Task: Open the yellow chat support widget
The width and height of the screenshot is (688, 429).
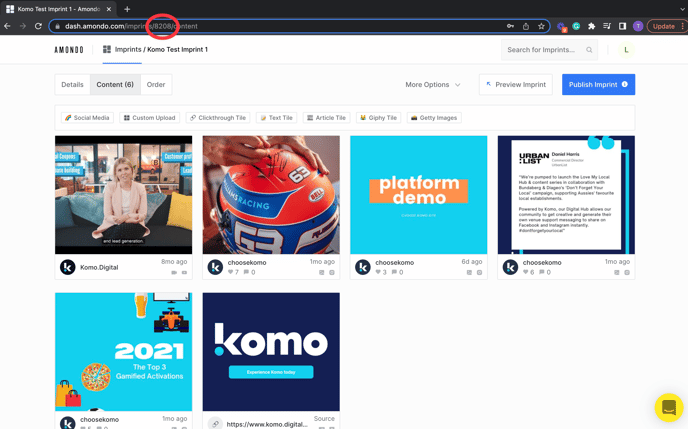Action: coord(669,408)
